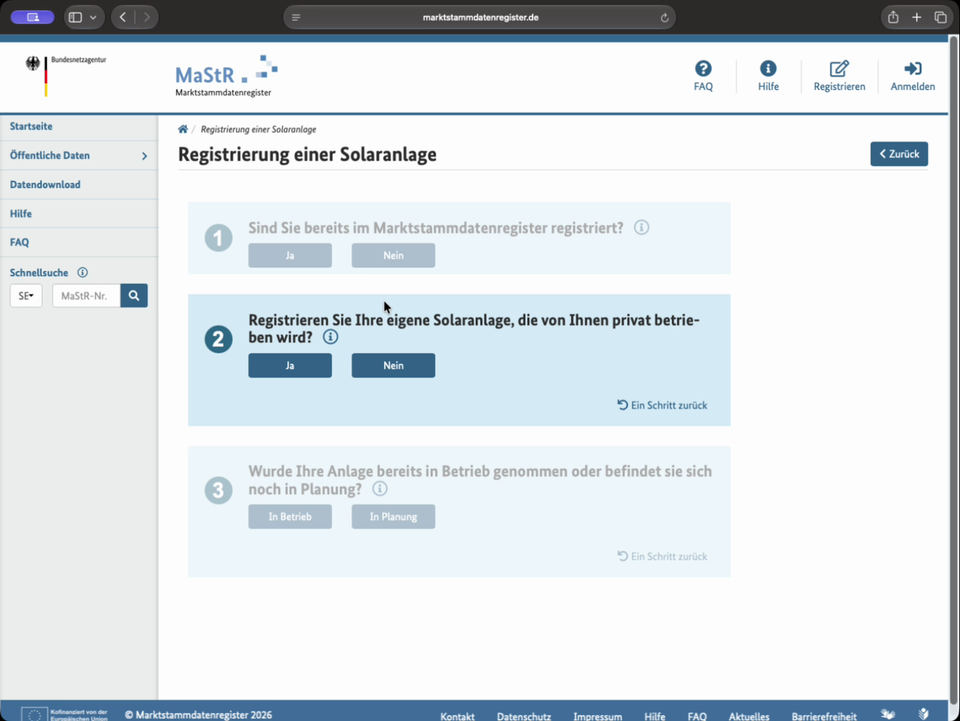
Task: Open the Hilfe info icon in header
Action: [768, 69]
